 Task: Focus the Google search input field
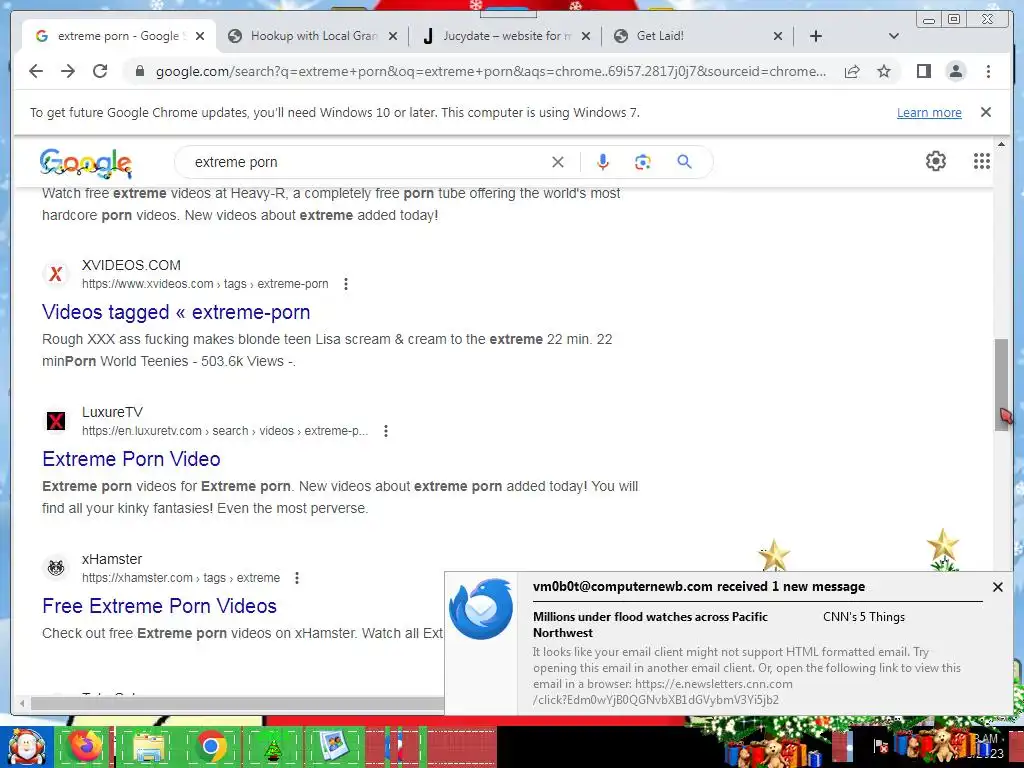366,162
